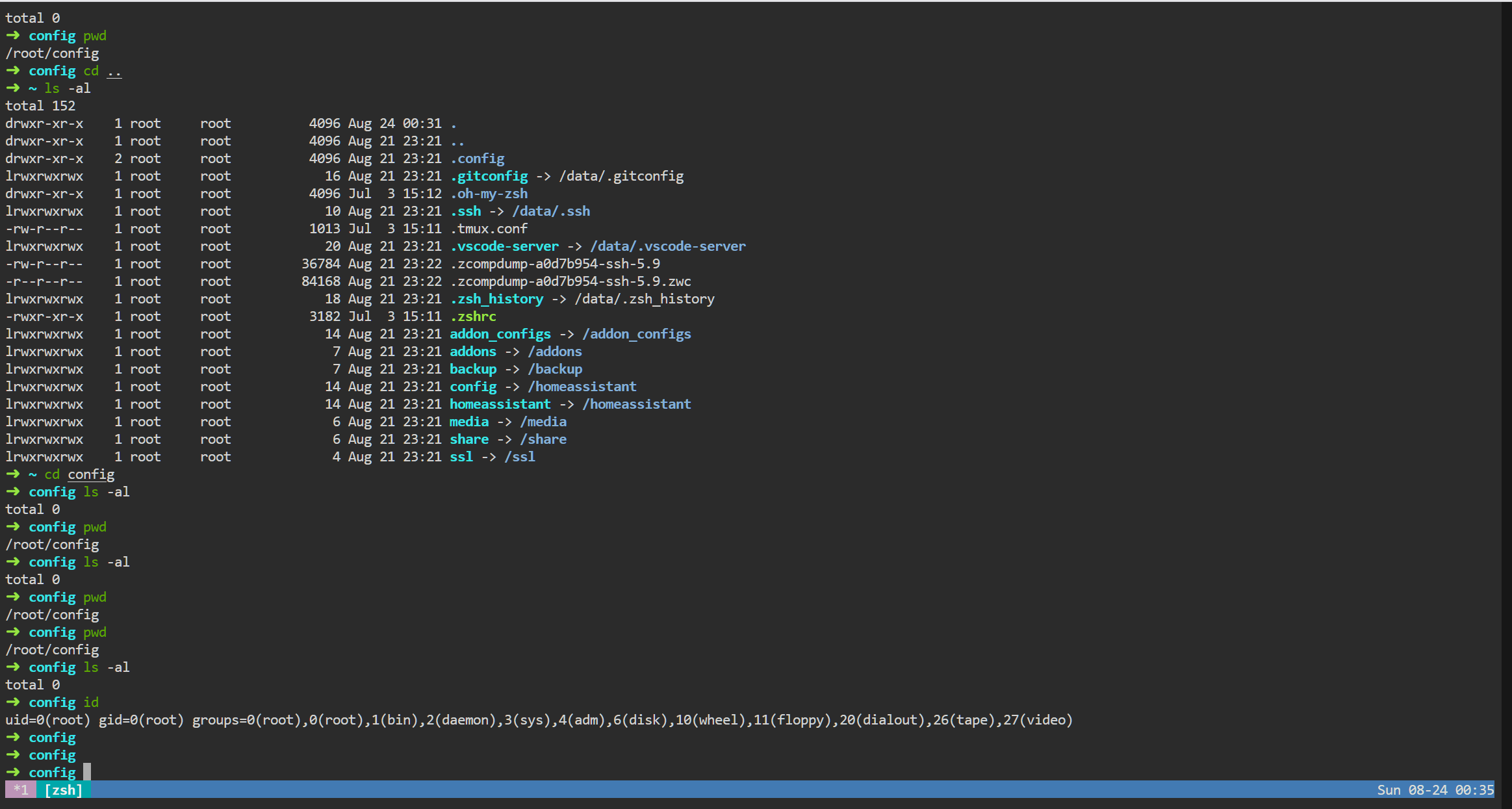Click the /backup link target
This screenshot has width=1512, height=809.
click(x=555, y=369)
